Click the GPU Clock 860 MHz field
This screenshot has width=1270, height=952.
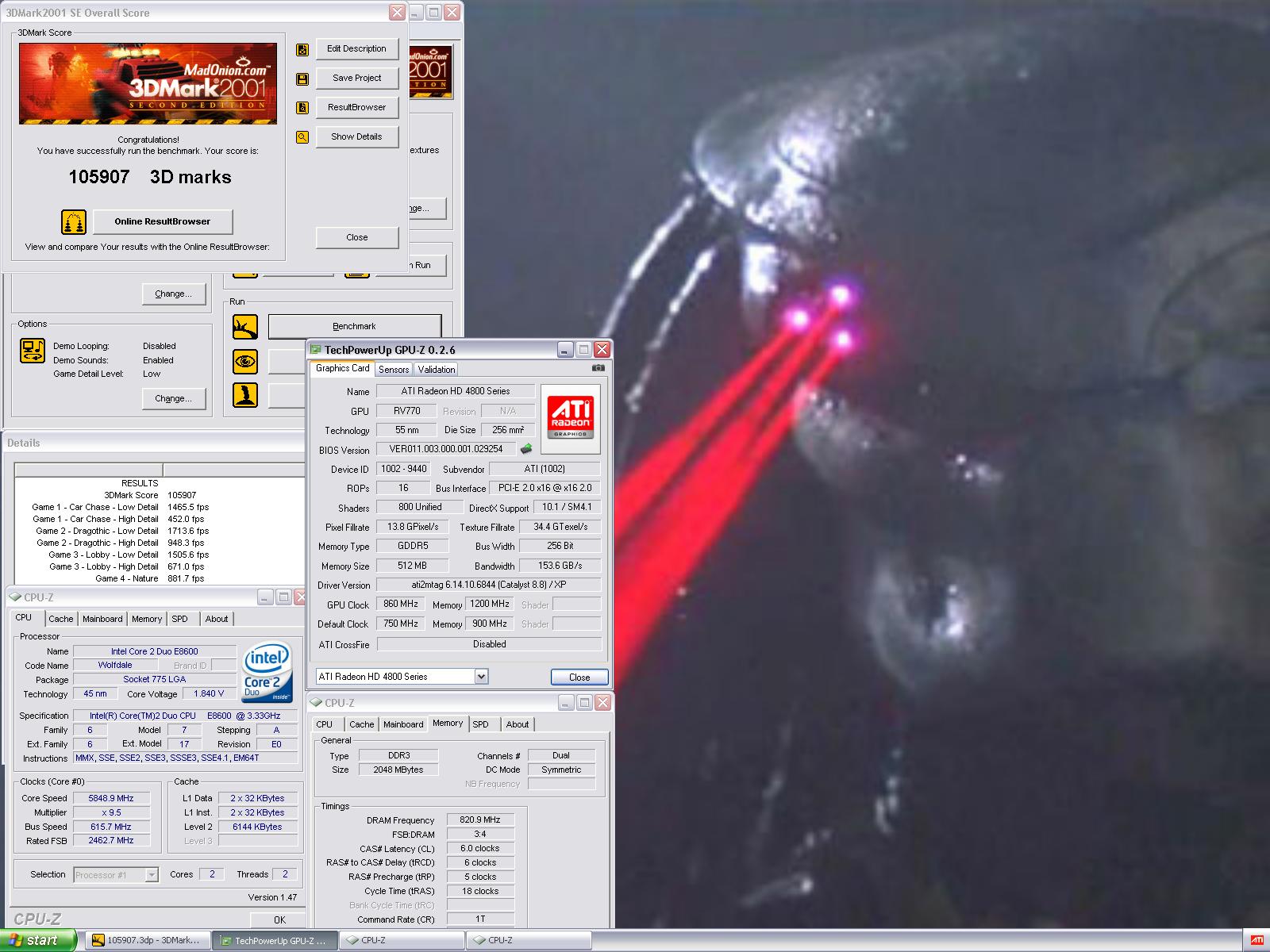[x=401, y=604]
